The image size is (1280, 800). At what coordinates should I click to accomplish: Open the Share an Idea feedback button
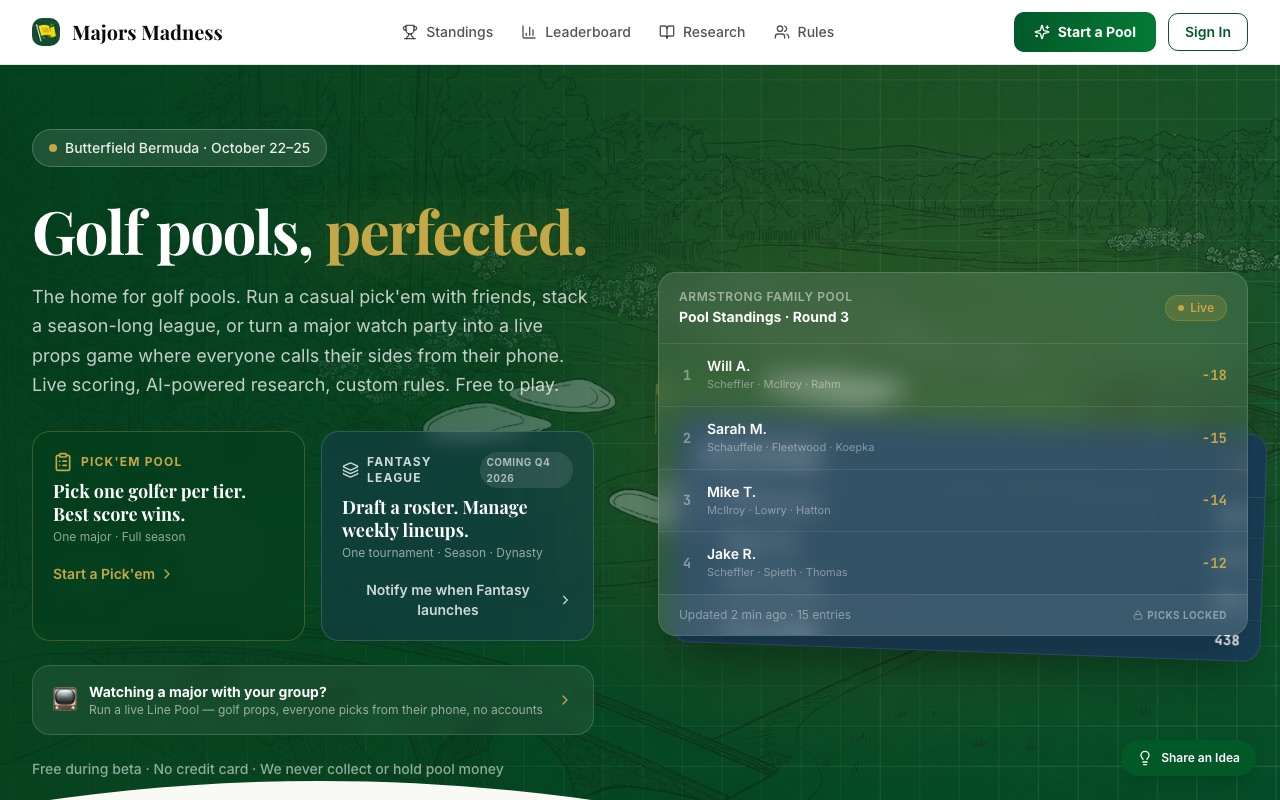pyautogui.click(x=1189, y=758)
